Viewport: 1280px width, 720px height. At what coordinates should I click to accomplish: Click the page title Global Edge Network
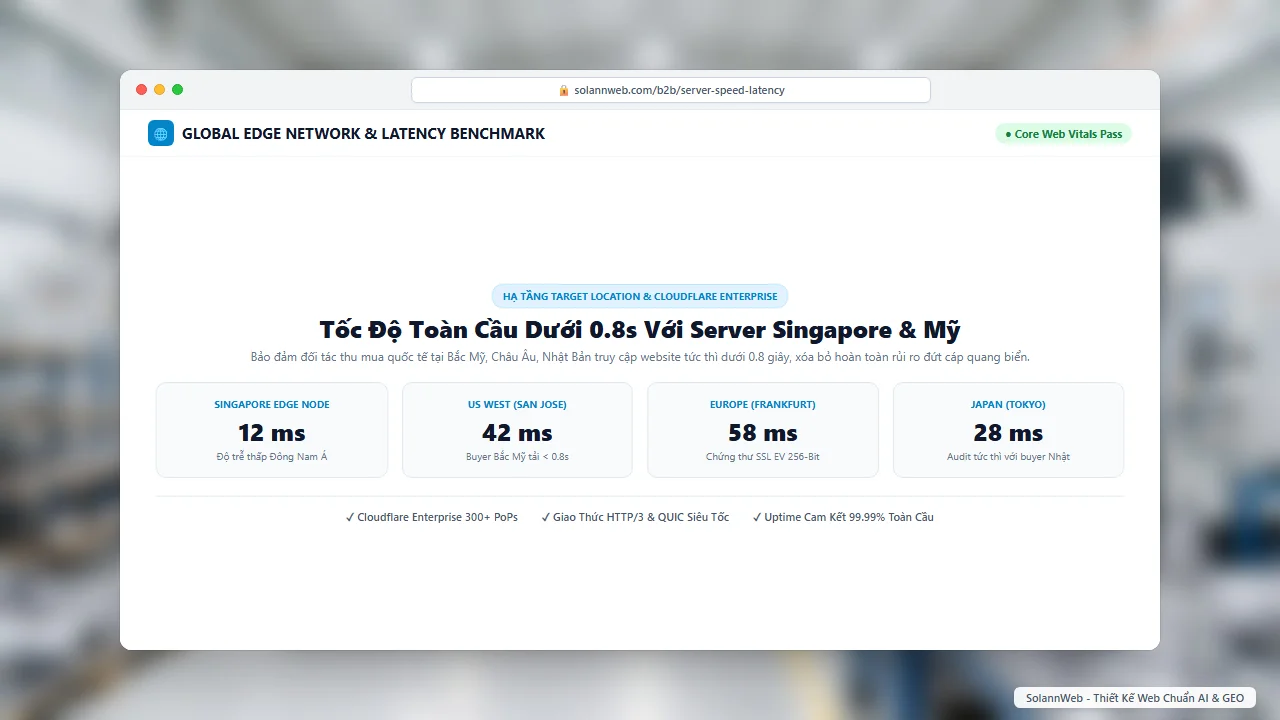(x=364, y=134)
